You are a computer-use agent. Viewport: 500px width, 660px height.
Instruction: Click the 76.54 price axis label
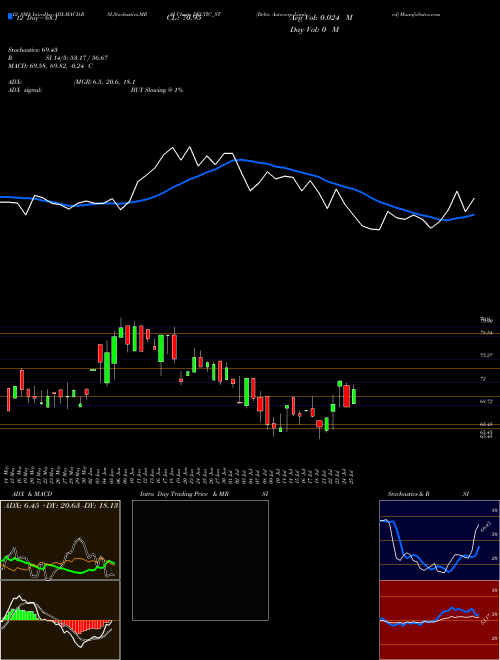tap(486, 333)
